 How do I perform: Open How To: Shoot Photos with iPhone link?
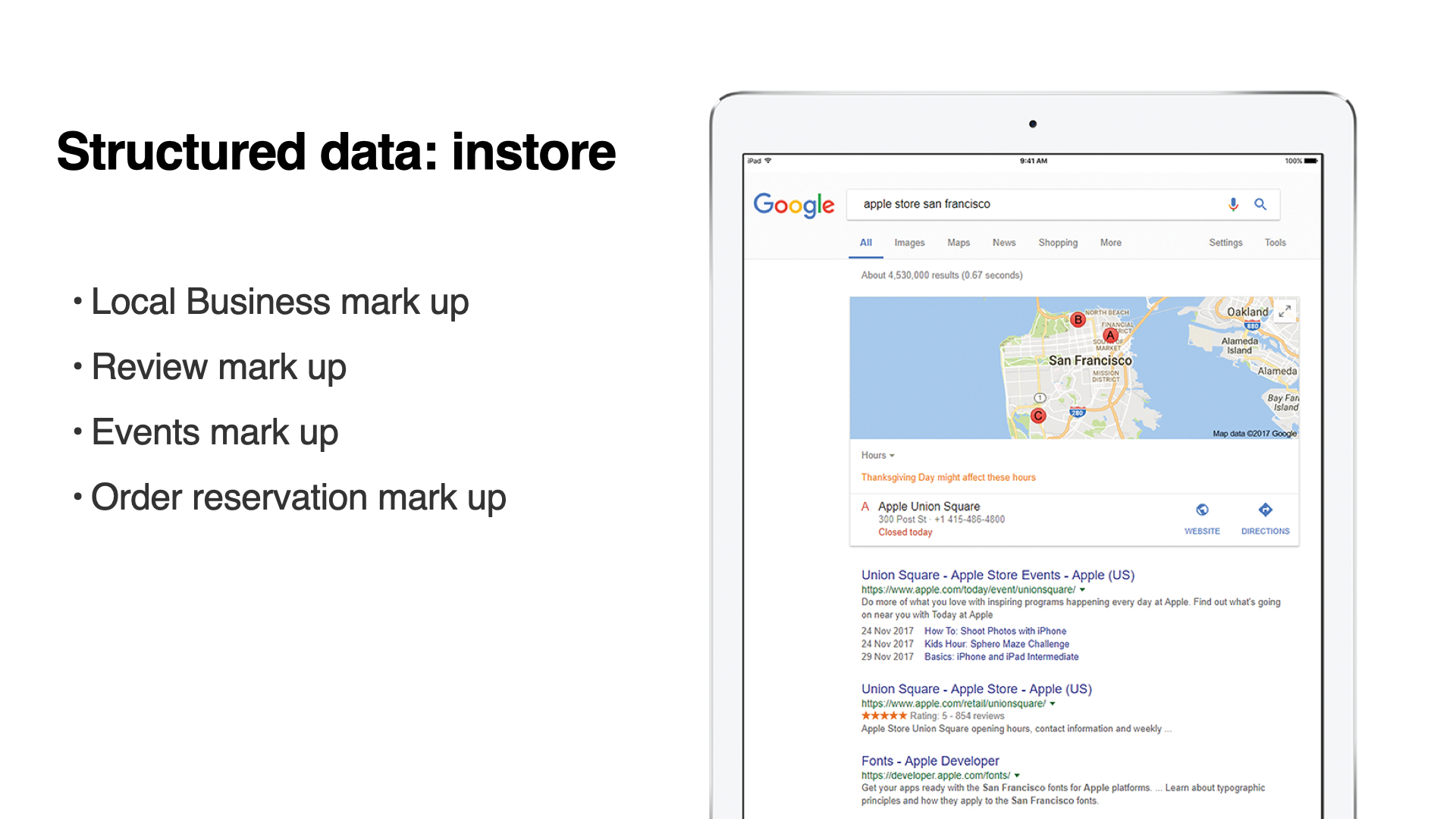pos(995,631)
